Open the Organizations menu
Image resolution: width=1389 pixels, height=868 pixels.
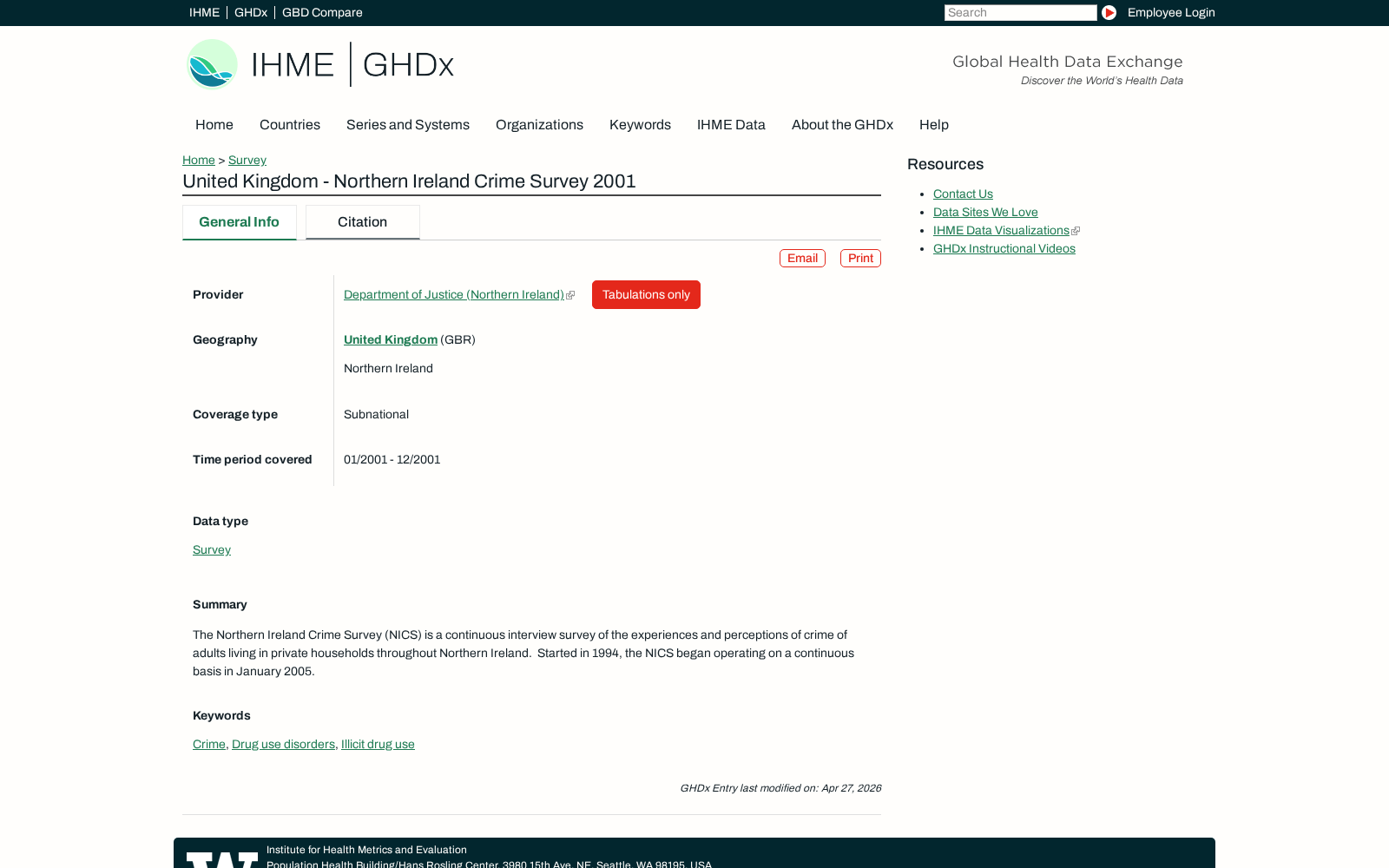539,125
